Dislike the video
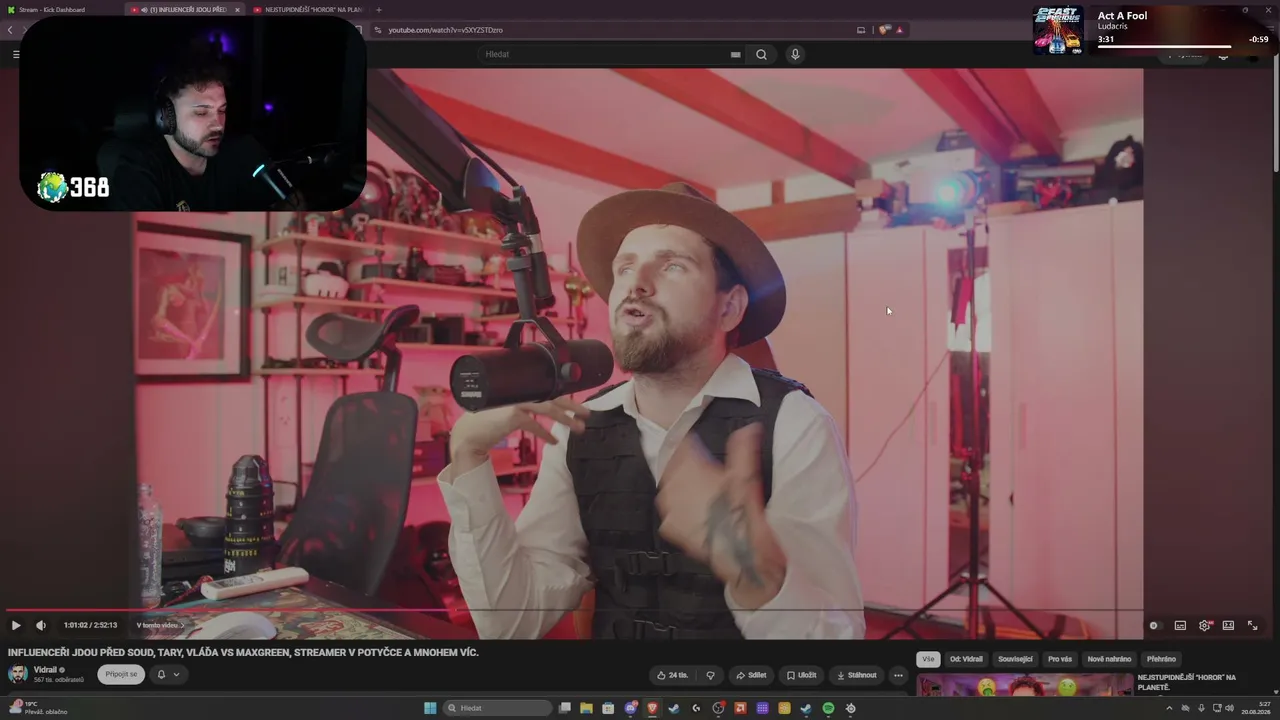1280x720 pixels. [x=710, y=675]
